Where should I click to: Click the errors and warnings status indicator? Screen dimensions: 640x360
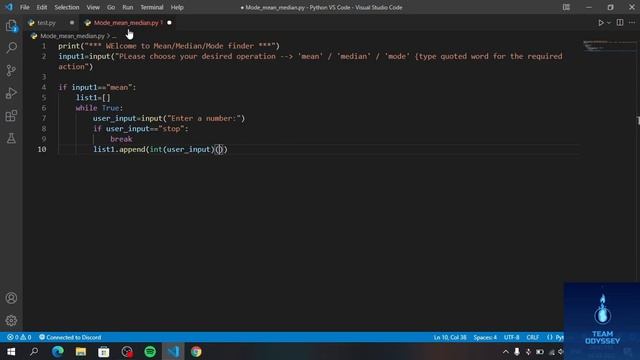[19, 337]
